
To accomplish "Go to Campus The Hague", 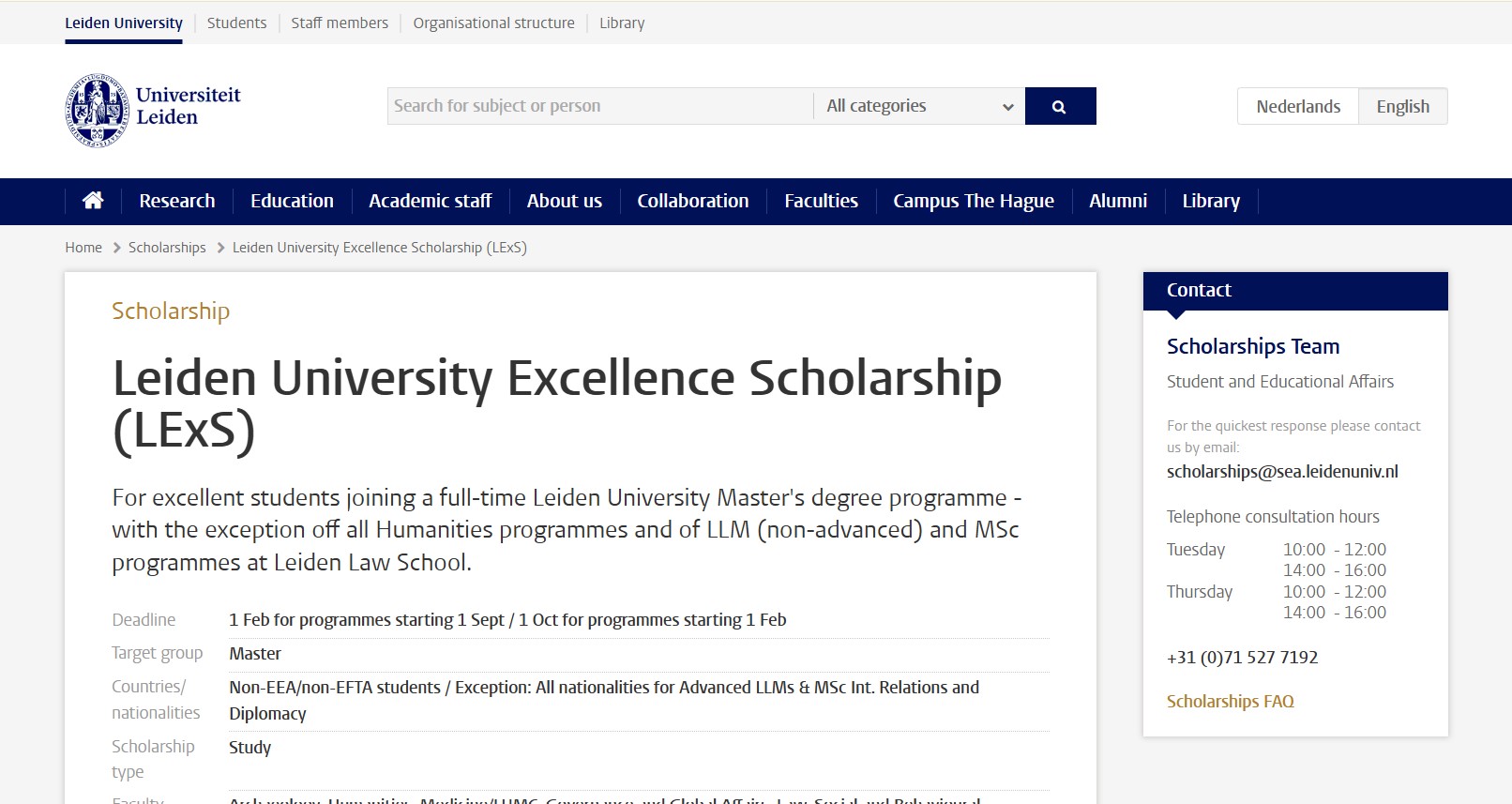I will (974, 201).
